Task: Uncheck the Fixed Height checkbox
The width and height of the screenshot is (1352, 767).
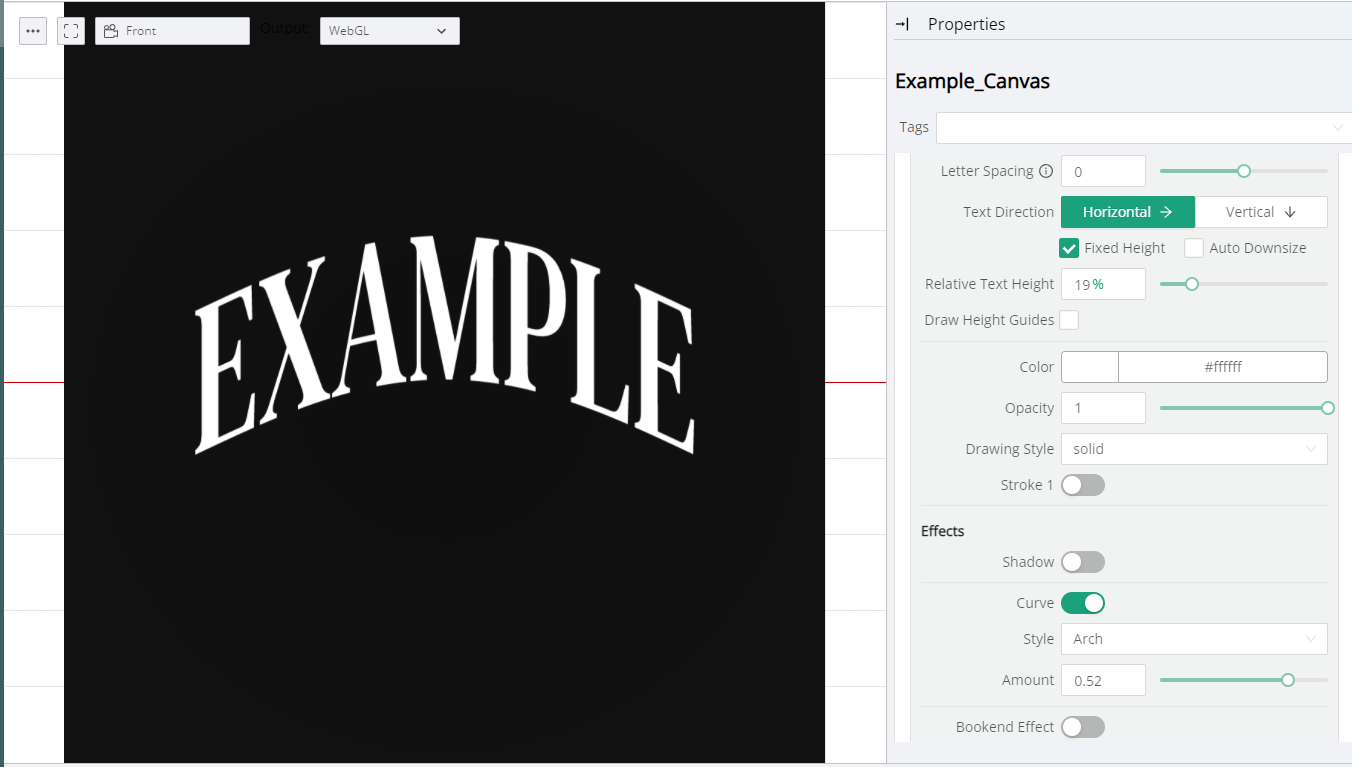Action: click(1069, 248)
